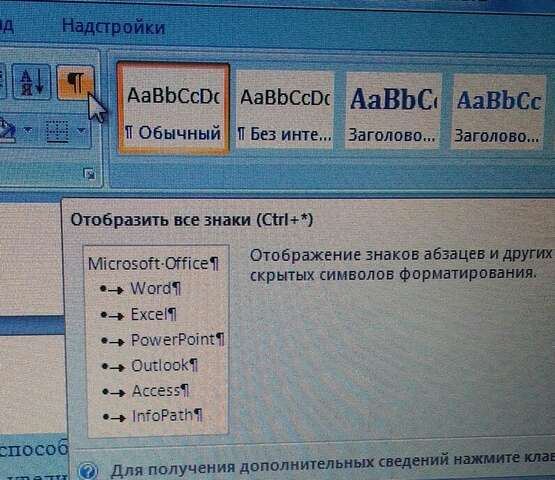
Task: Select the Обычный style
Action: click(173, 108)
